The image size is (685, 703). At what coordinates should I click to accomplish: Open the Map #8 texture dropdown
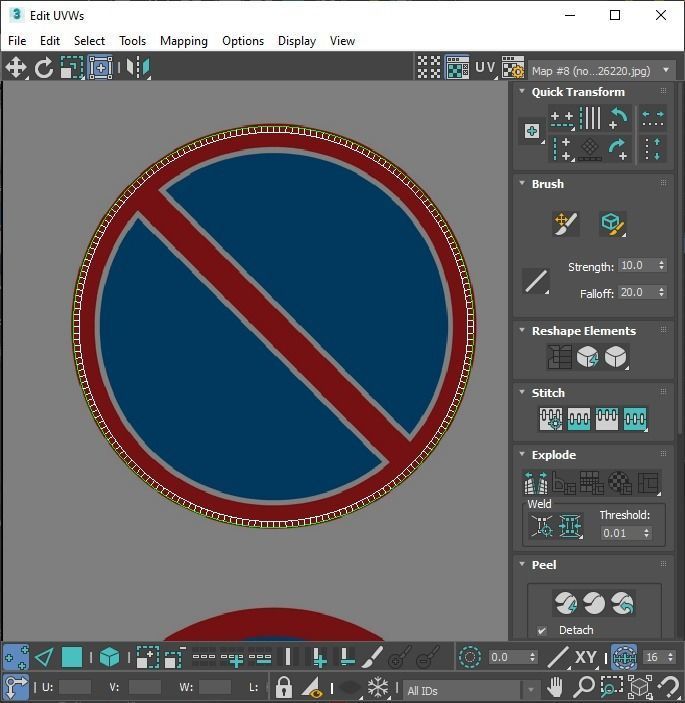pos(602,71)
